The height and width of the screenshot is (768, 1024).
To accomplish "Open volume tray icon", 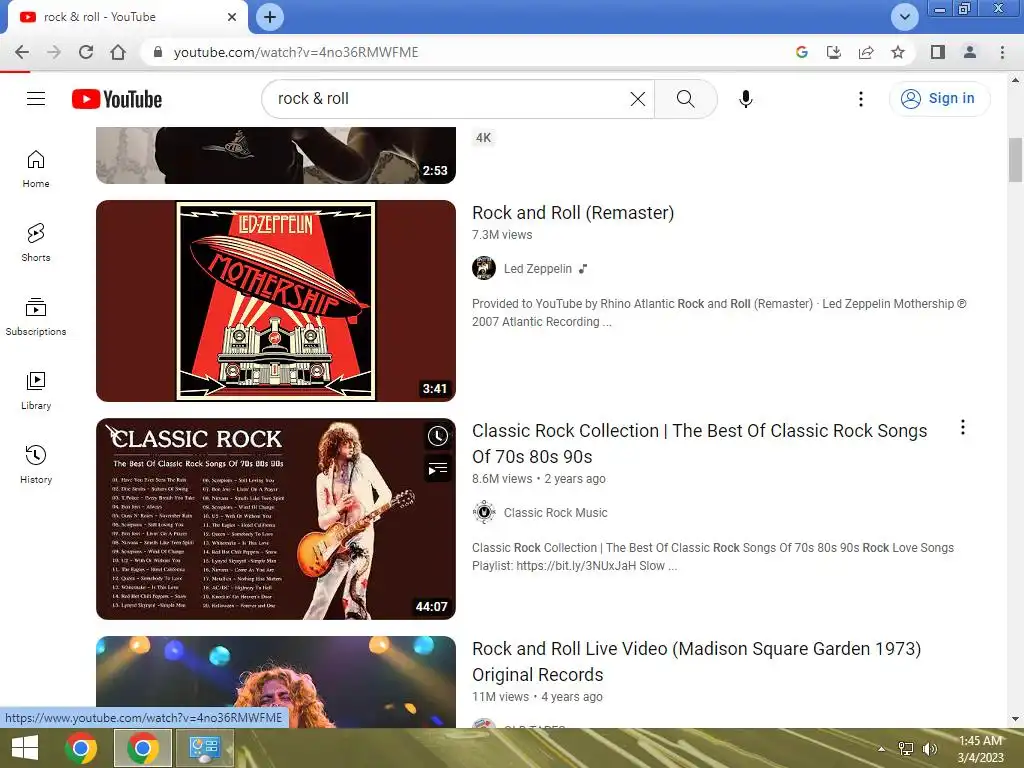I will 929,749.
